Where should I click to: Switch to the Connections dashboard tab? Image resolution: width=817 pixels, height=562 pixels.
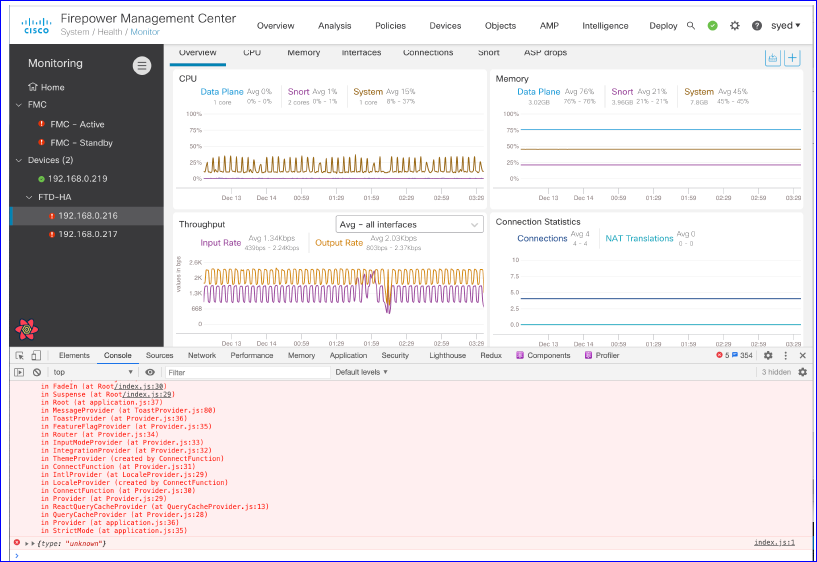pos(428,53)
